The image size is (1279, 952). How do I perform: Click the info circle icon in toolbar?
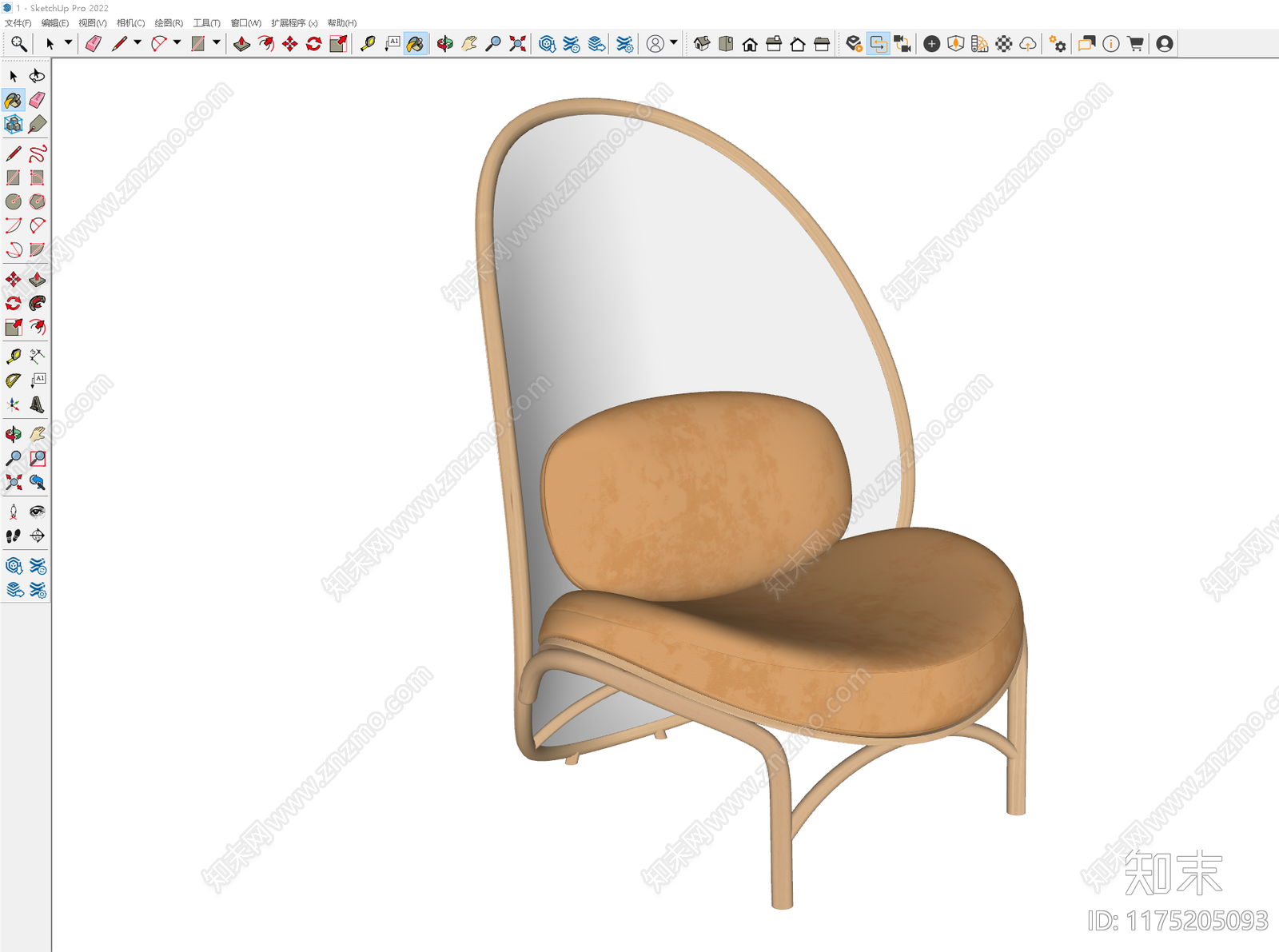click(x=1111, y=44)
